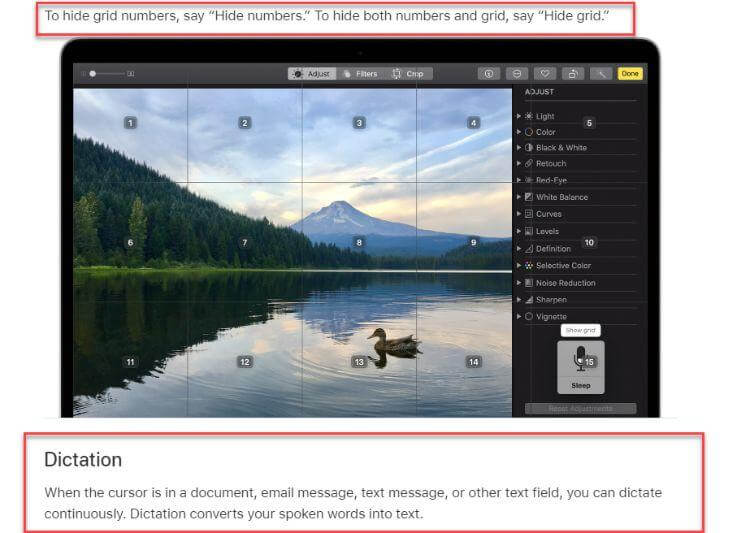Expand the Noise Reduction section
This screenshot has width=750, height=533.
coord(518,283)
